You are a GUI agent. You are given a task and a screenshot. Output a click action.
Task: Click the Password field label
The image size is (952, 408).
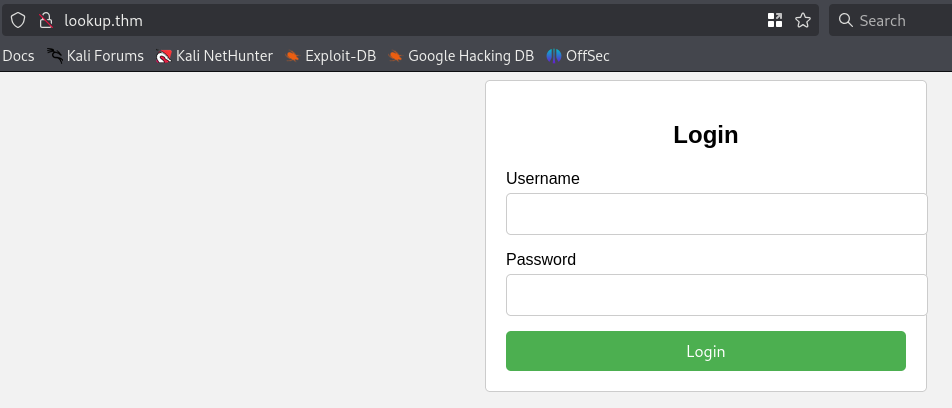click(x=541, y=260)
